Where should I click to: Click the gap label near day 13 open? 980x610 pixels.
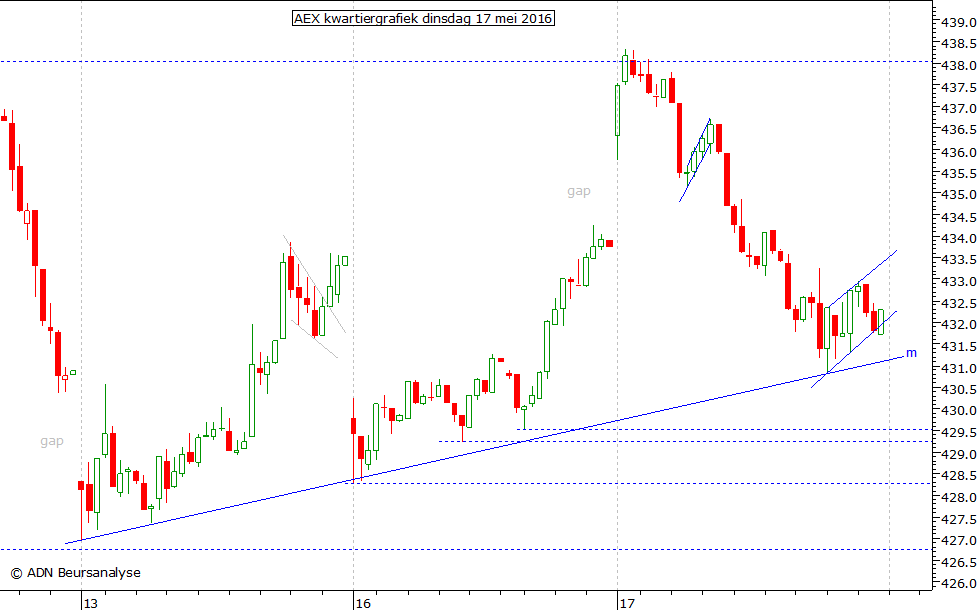coord(52,441)
